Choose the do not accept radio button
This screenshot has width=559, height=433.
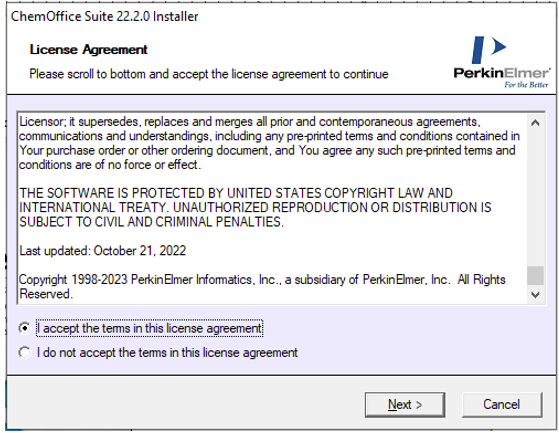pyautogui.click(x=24, y=352)
